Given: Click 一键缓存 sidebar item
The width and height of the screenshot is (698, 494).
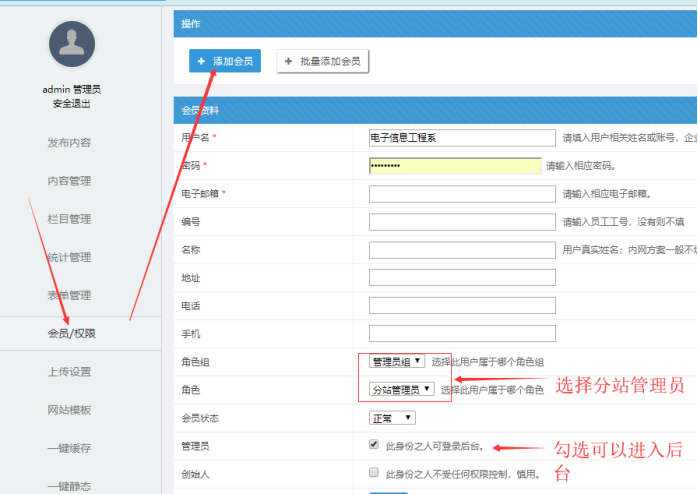Looking at the screenshot, I should [69, 448].
